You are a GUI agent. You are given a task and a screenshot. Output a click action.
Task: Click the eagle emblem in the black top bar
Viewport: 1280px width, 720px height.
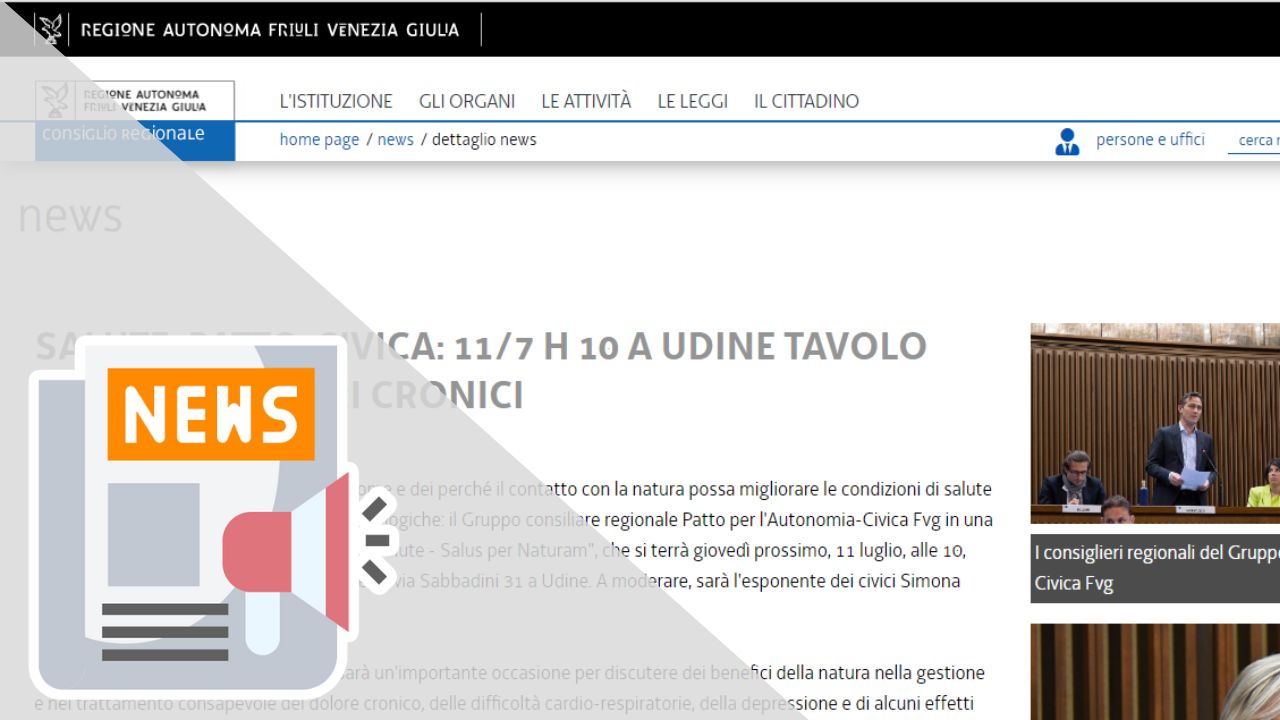tap(50, 29)
